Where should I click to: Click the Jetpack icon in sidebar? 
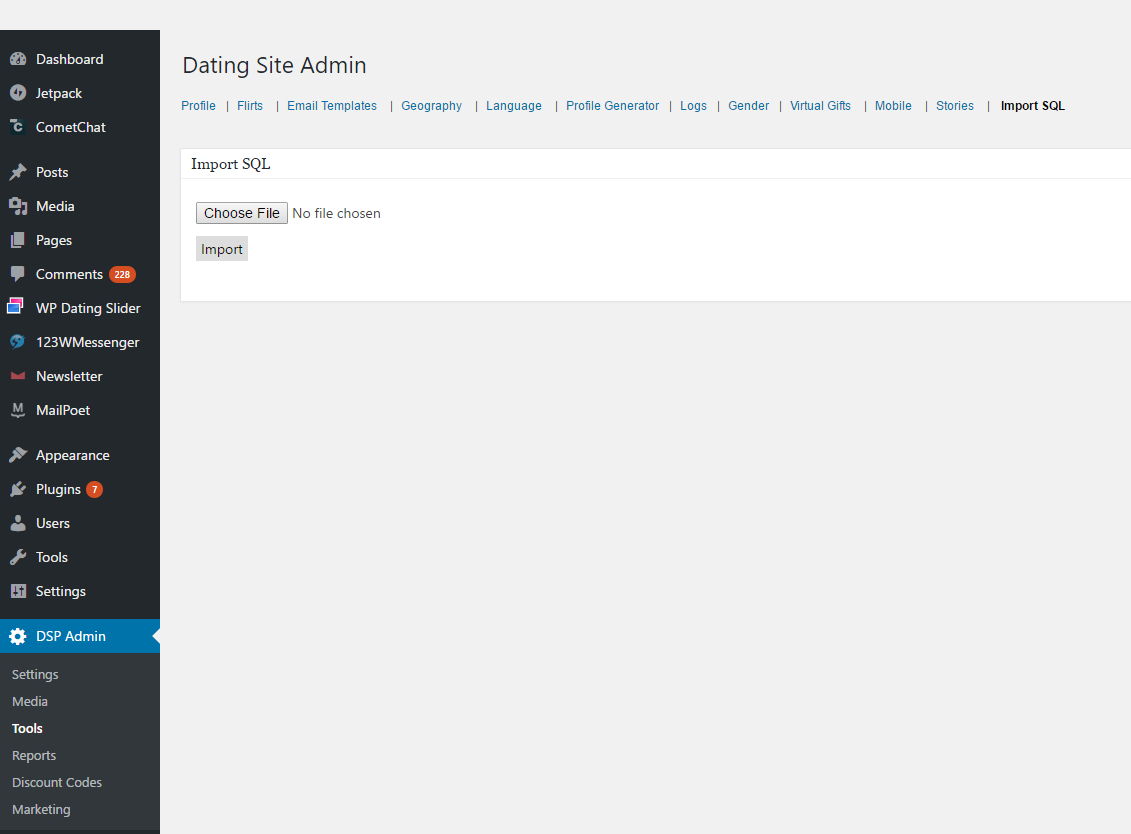pyautogui.click(x=18, y=93)
